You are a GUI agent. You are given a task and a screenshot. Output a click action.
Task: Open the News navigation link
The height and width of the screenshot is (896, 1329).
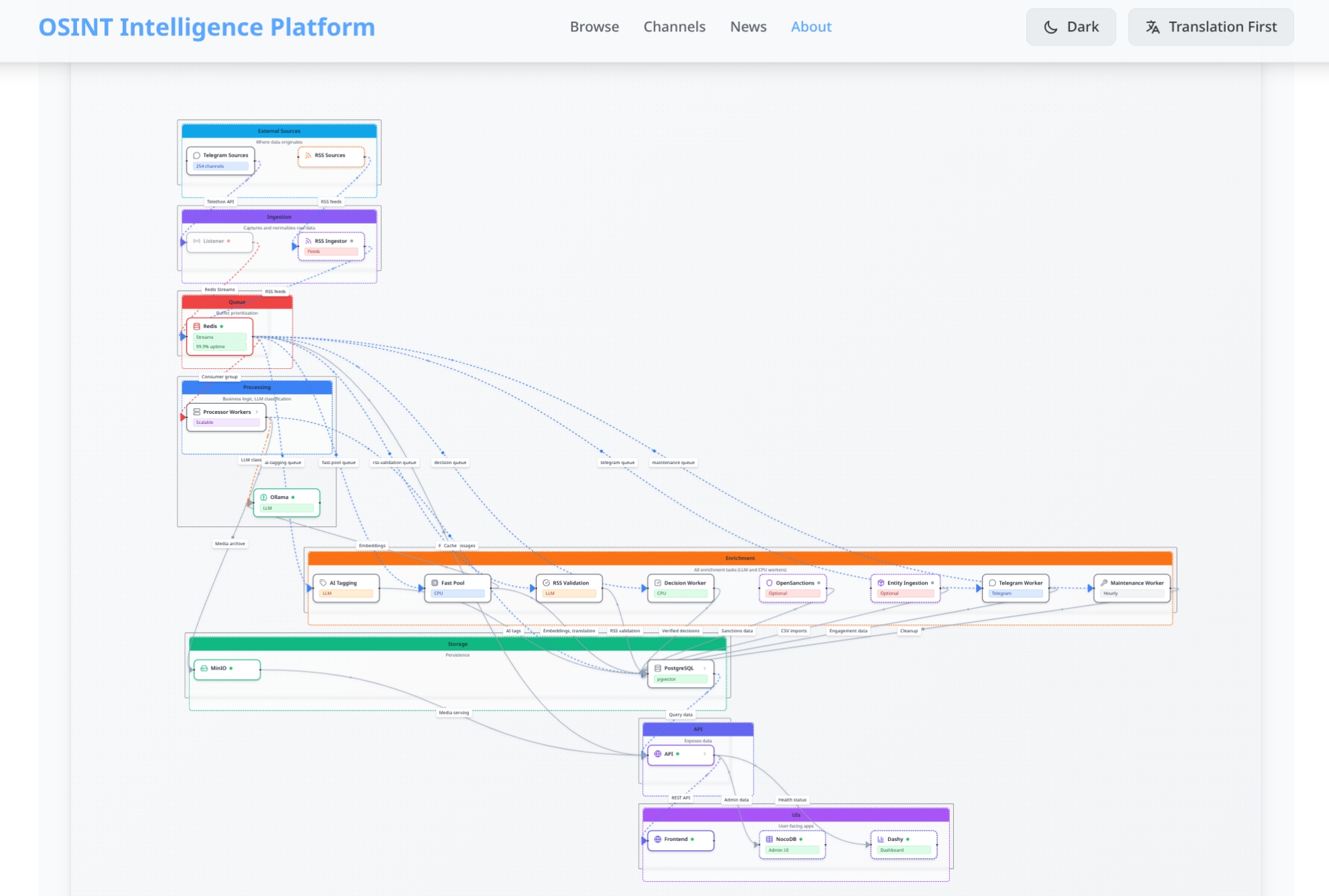click(748, 27)
